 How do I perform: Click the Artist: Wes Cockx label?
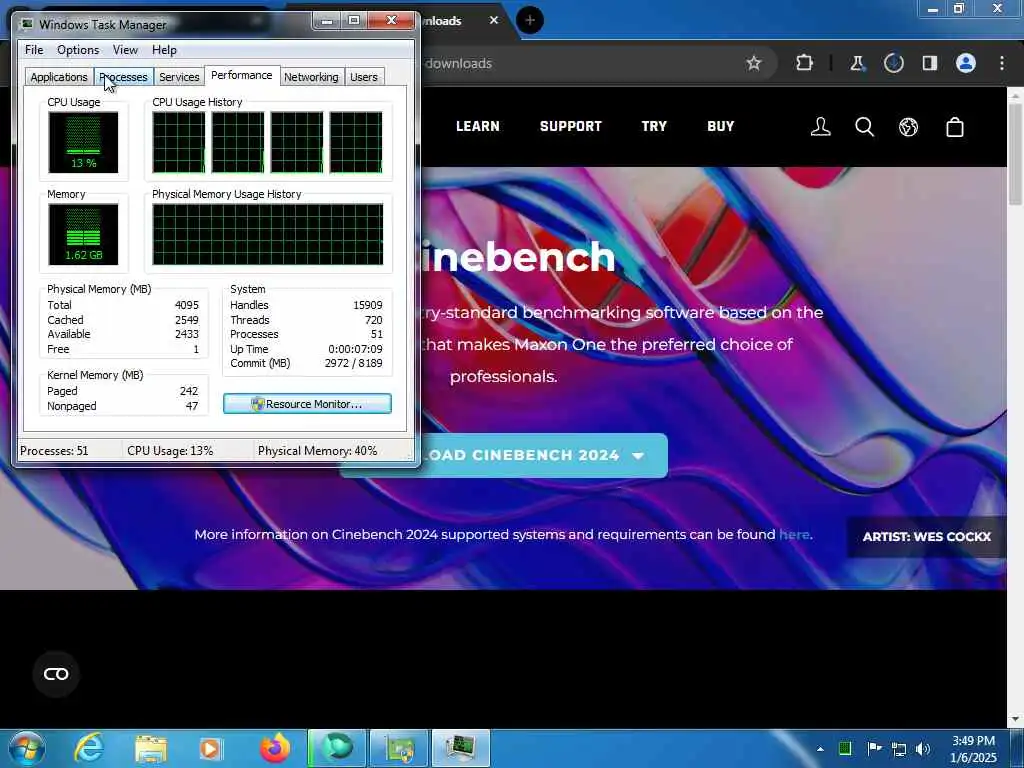tap(927, 537)
